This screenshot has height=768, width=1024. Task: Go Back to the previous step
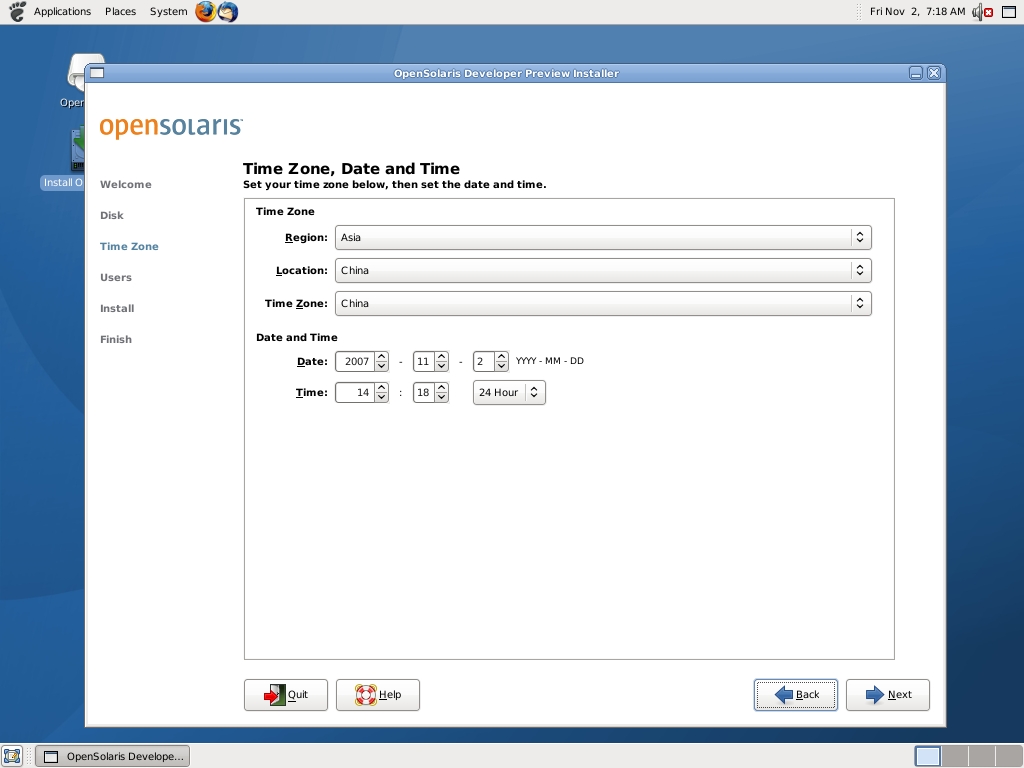click(x=796, y=695)
